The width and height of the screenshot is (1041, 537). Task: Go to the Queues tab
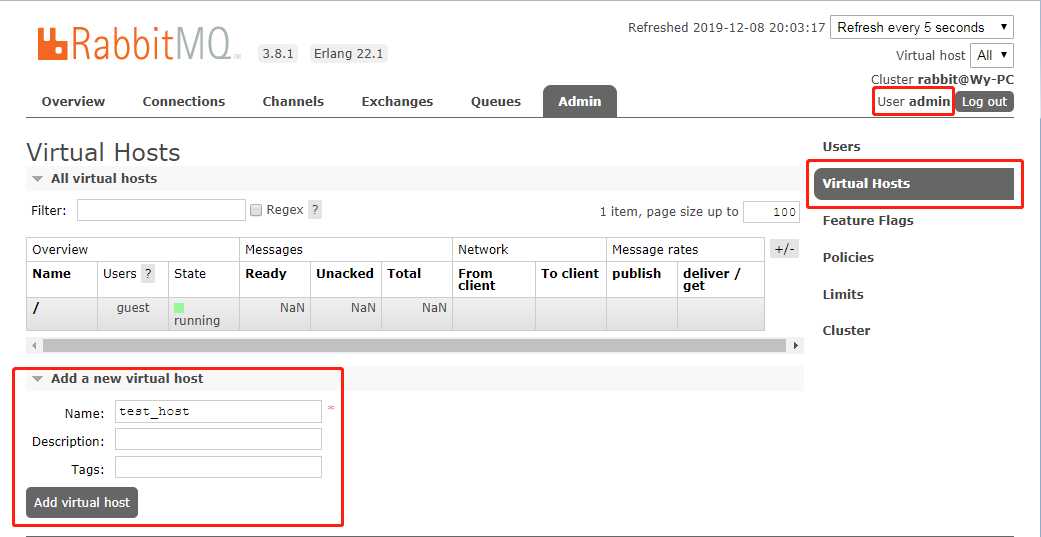click(496, 102)
